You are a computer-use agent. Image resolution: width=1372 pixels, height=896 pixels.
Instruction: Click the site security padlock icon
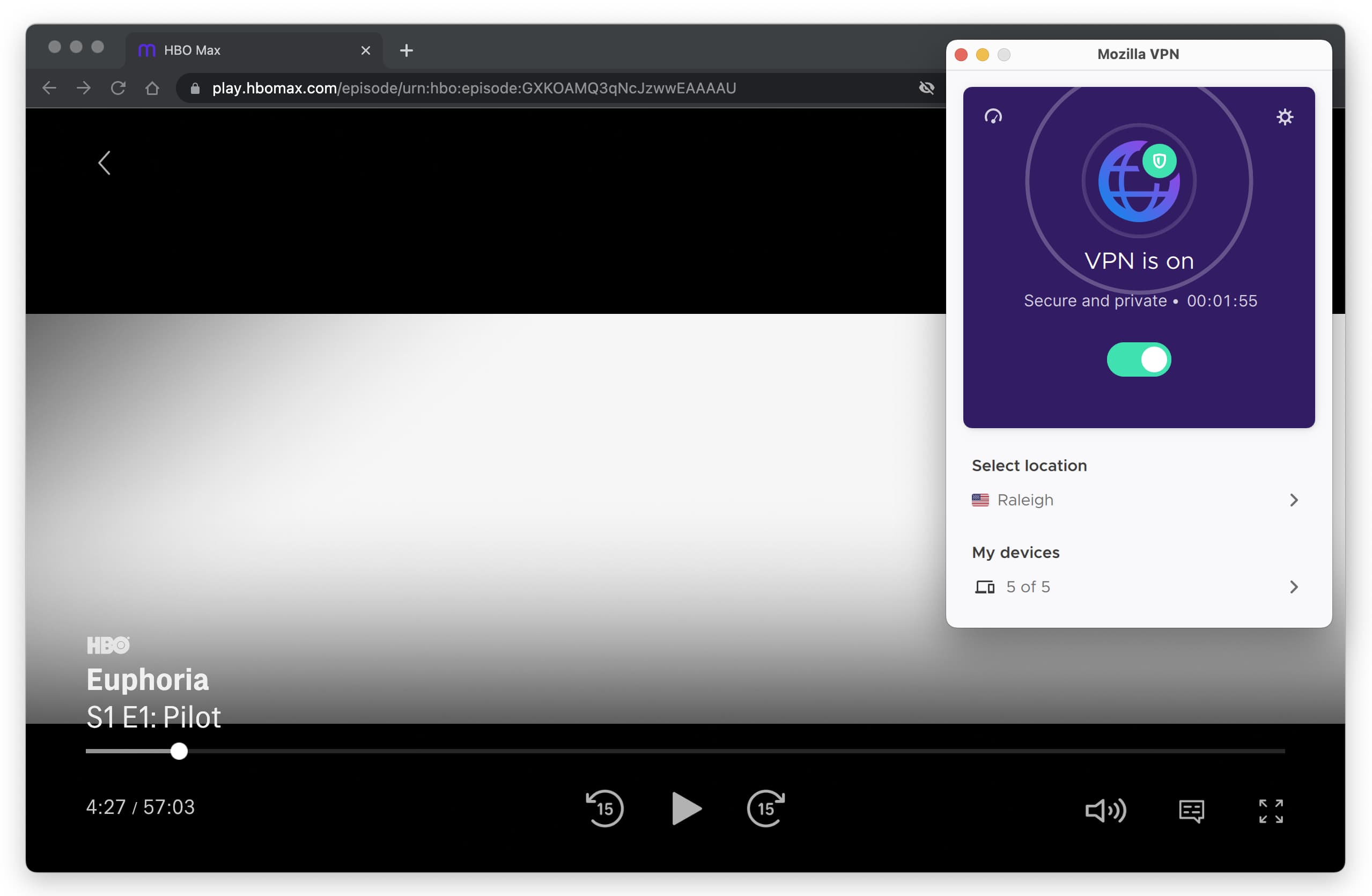click(195, 88)
